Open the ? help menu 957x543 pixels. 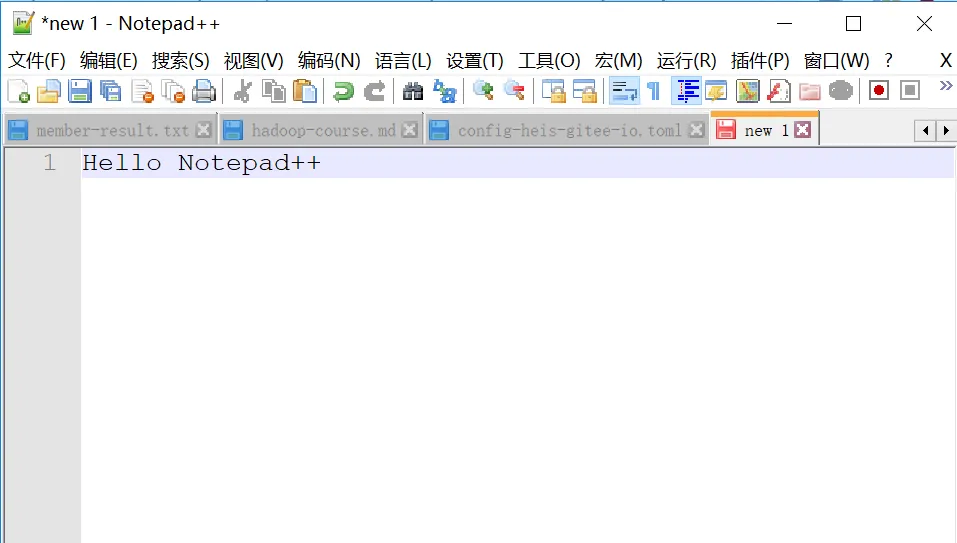(889, 60)
